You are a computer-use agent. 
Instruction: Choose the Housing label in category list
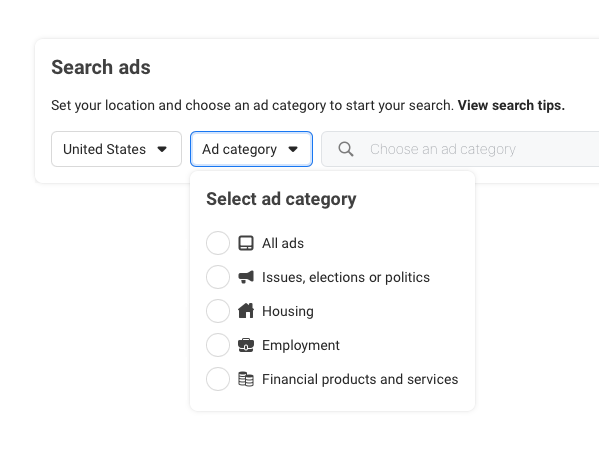coord(288,311)
